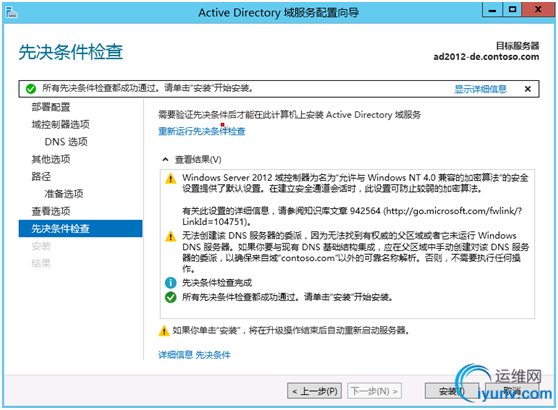Viewport: 558px width, 410px height.
Task: Open 显示详细信息 link in notification bar
Action: tap(480, 89)
